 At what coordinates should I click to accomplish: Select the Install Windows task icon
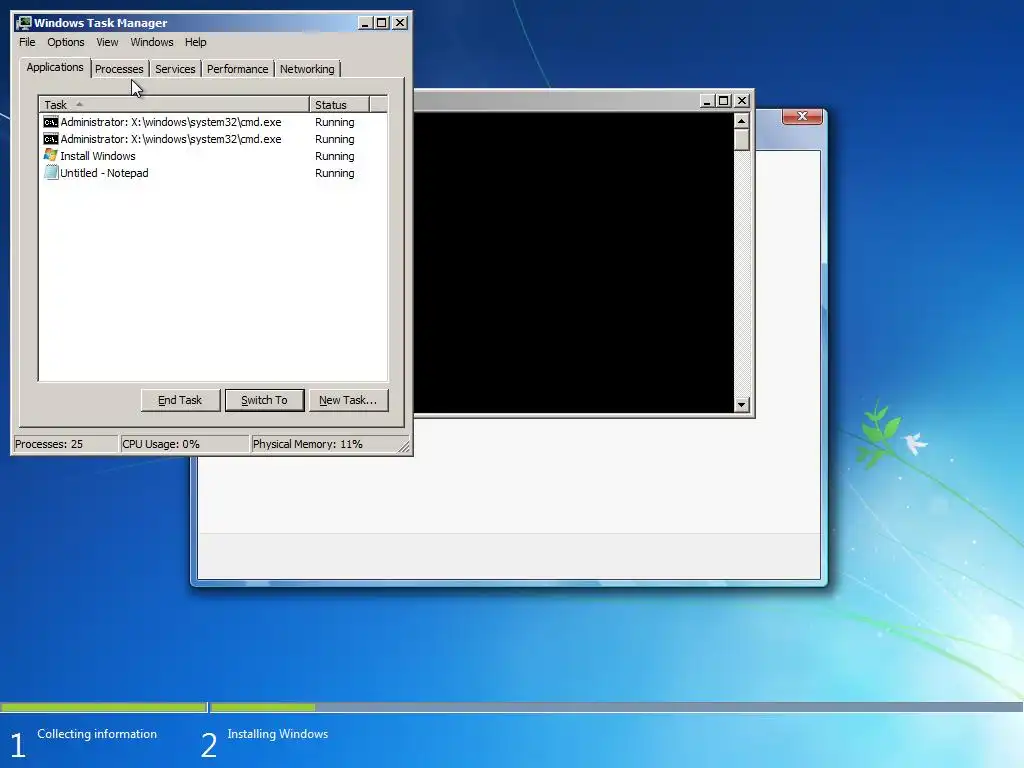[50, 155]
